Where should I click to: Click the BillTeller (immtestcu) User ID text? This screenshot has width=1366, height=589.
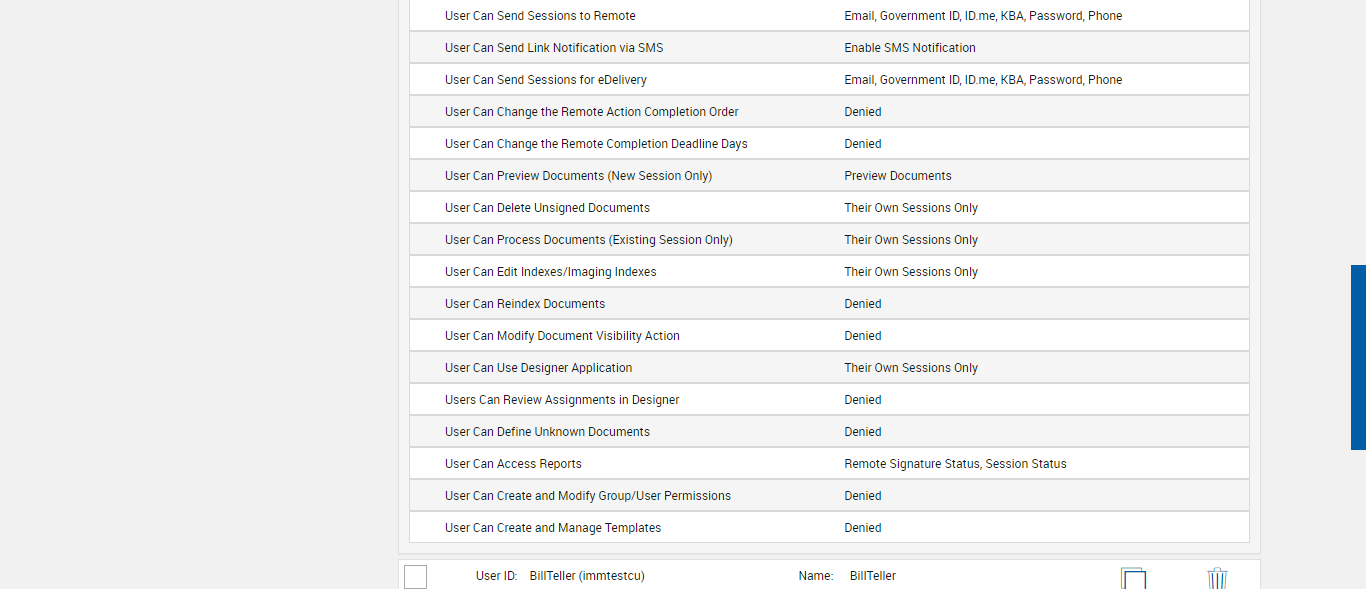coord(587,576)
